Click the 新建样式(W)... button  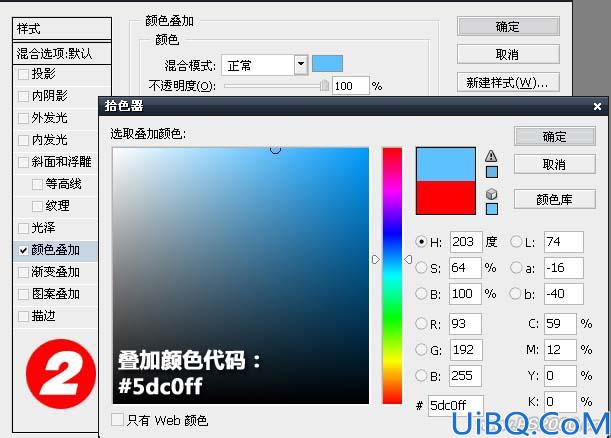[x=508, y=82]
